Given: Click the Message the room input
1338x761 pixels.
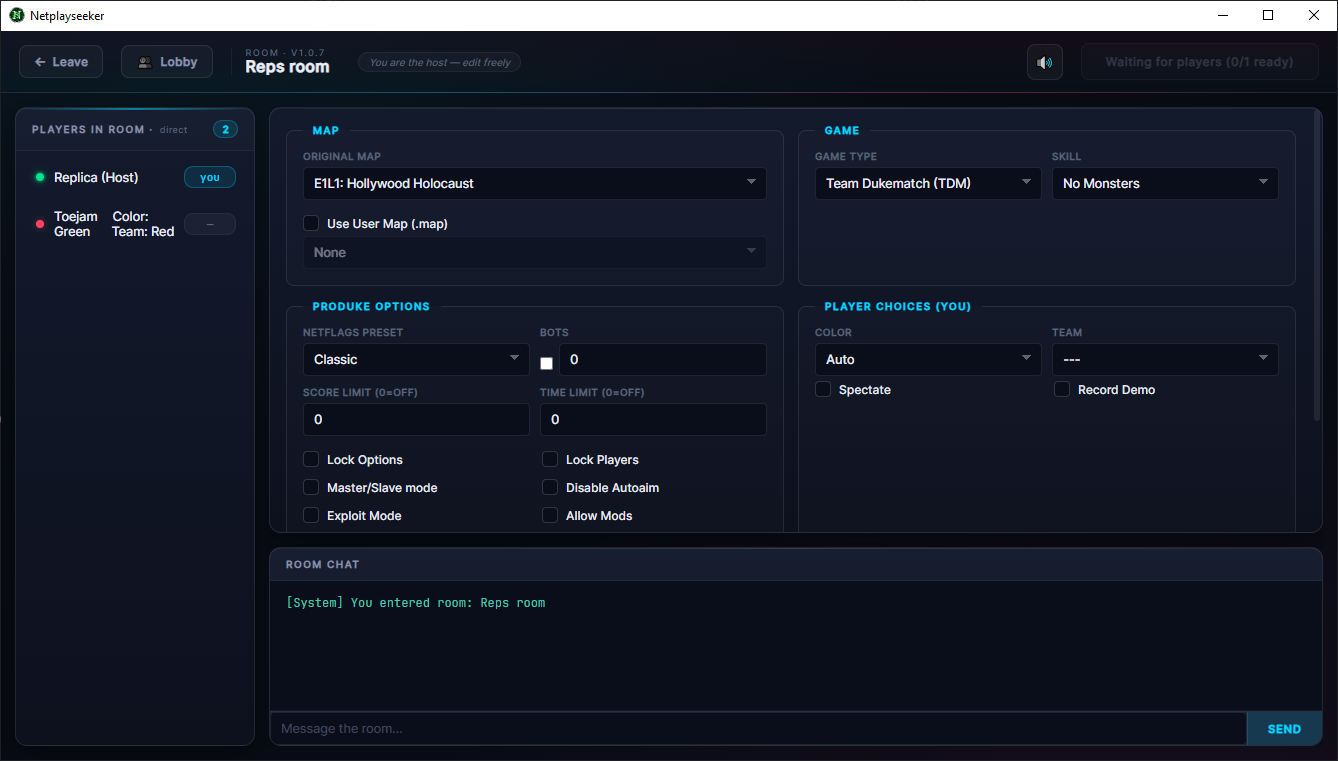Looking at the screenshot, I should pos(758,729).
